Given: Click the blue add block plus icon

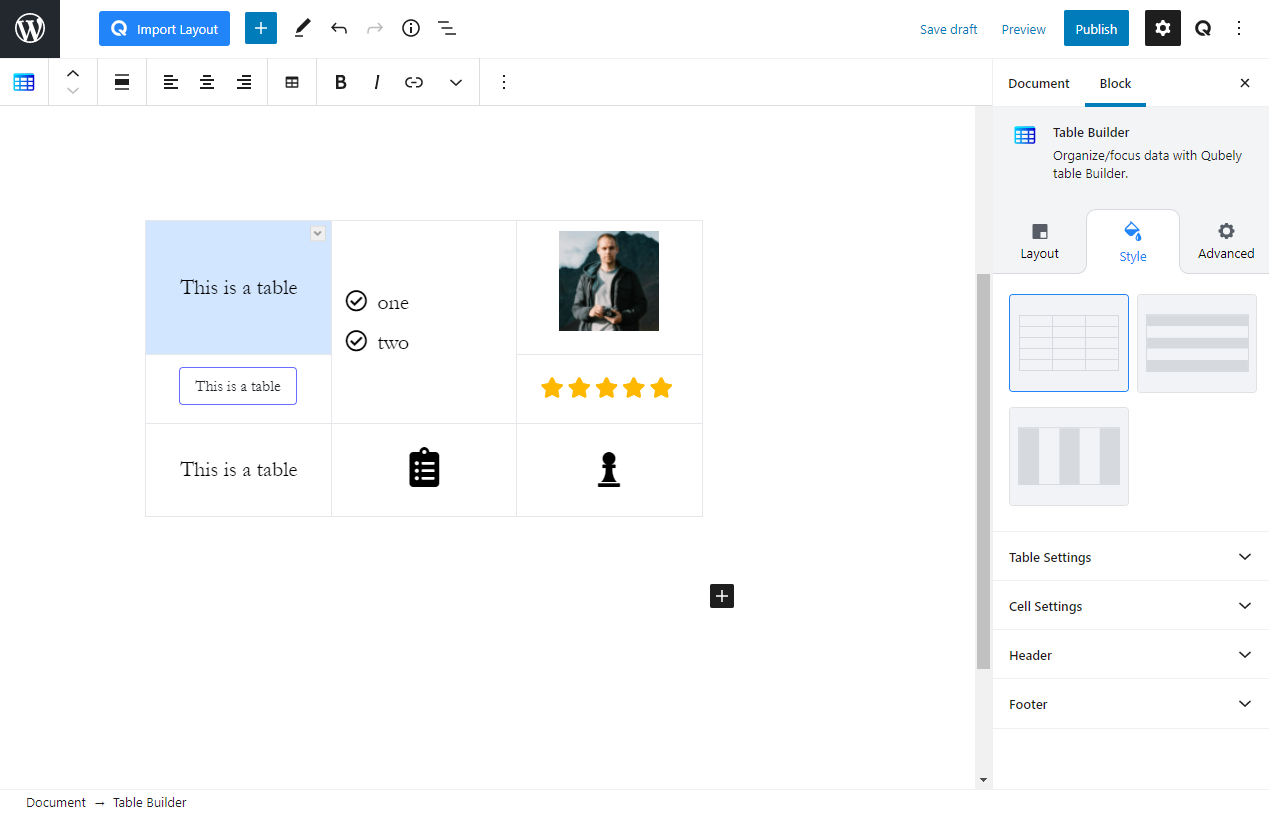Looking at the screenshot, I should pos(261,29).
